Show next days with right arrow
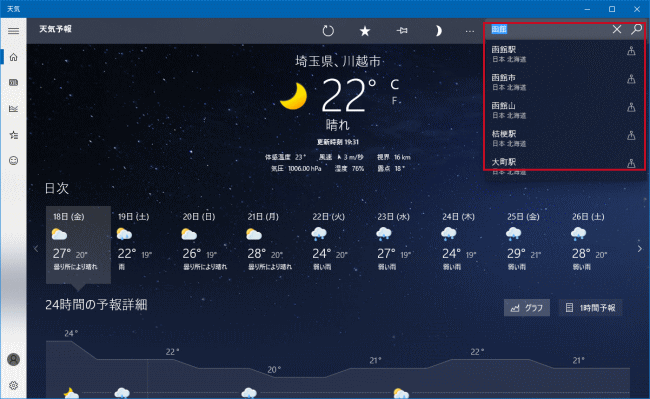 pyautogui.click(x=640, y=249)
